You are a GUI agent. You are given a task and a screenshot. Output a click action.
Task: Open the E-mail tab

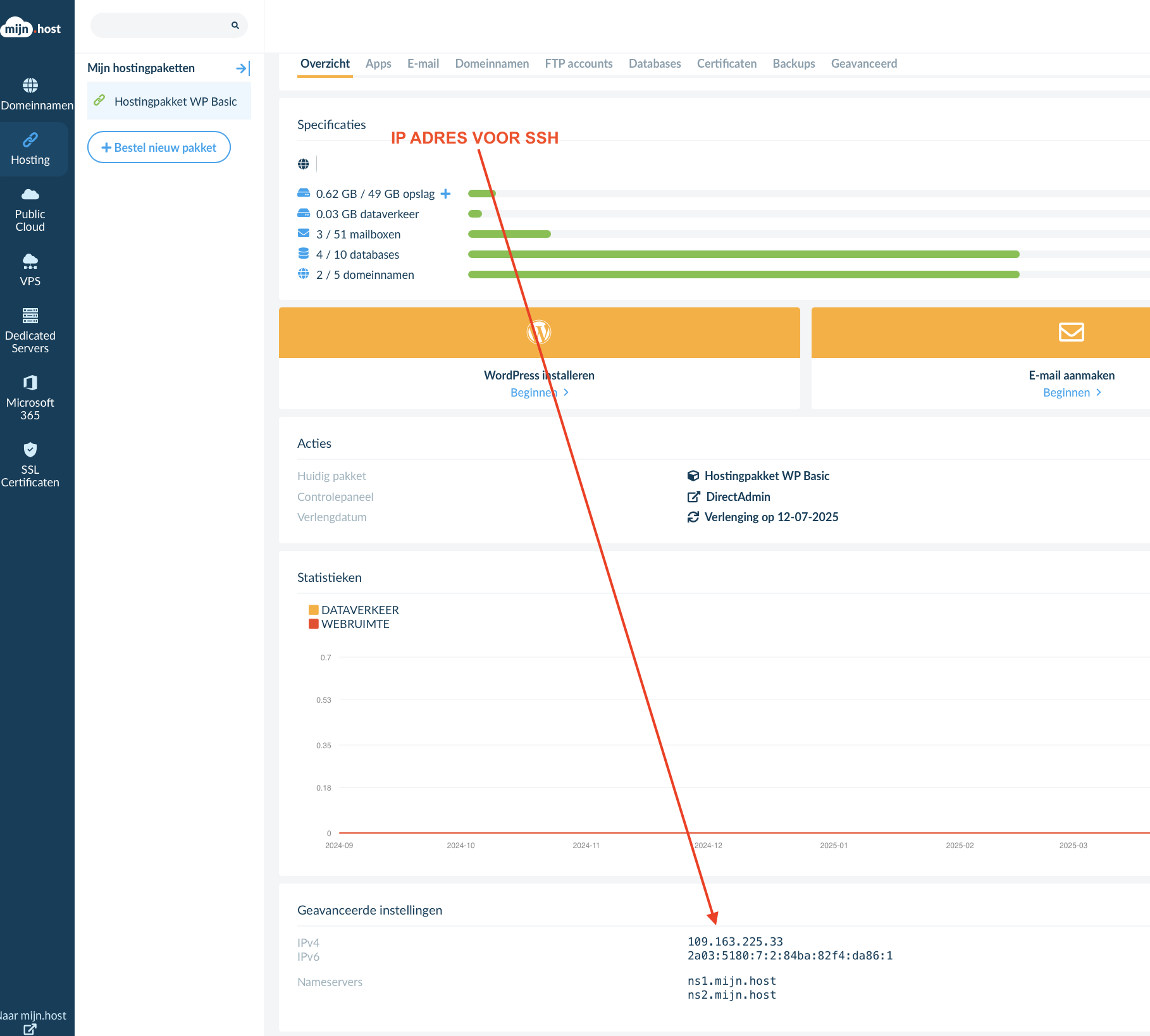click(x=423, y=63)
